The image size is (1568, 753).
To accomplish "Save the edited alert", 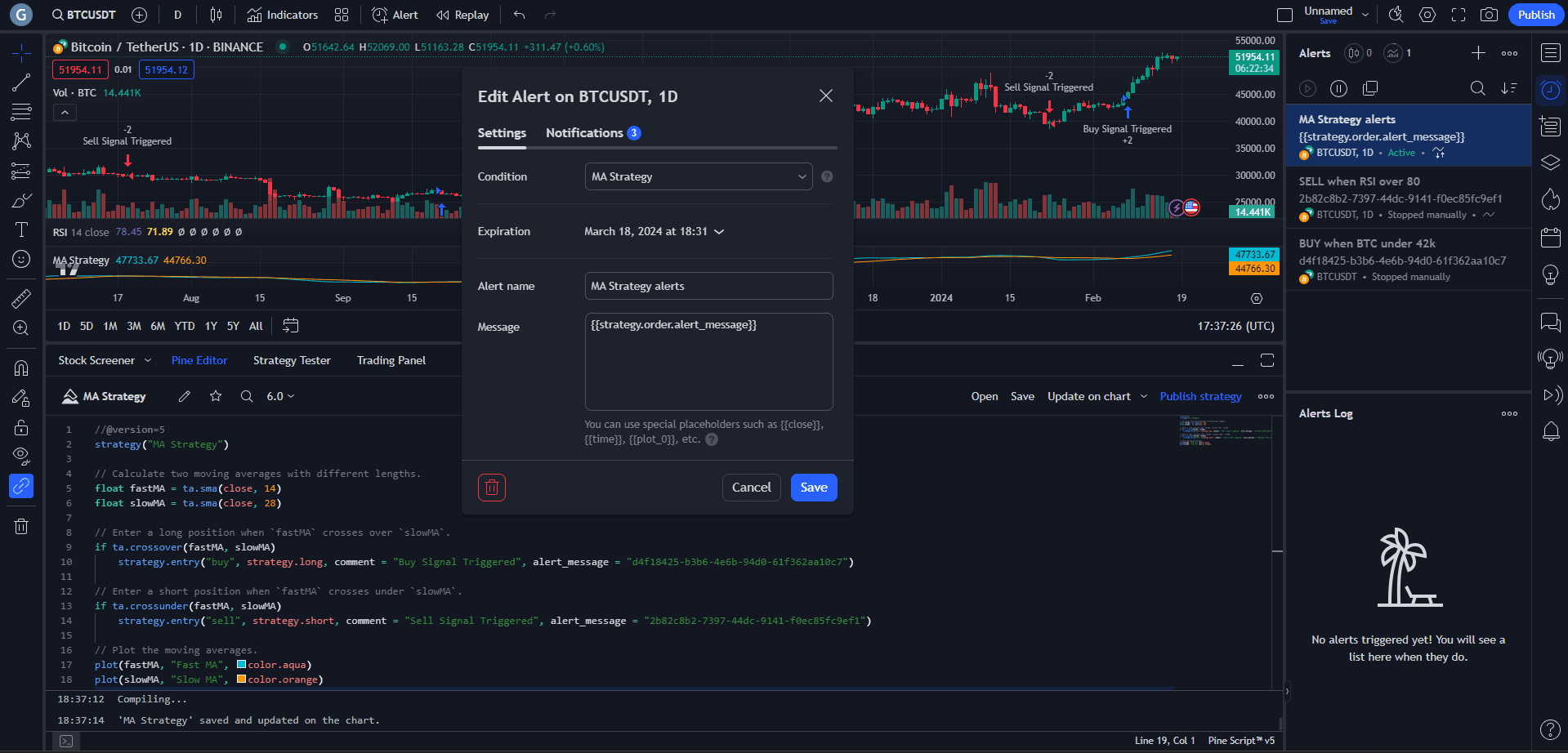I will point(814,488).
